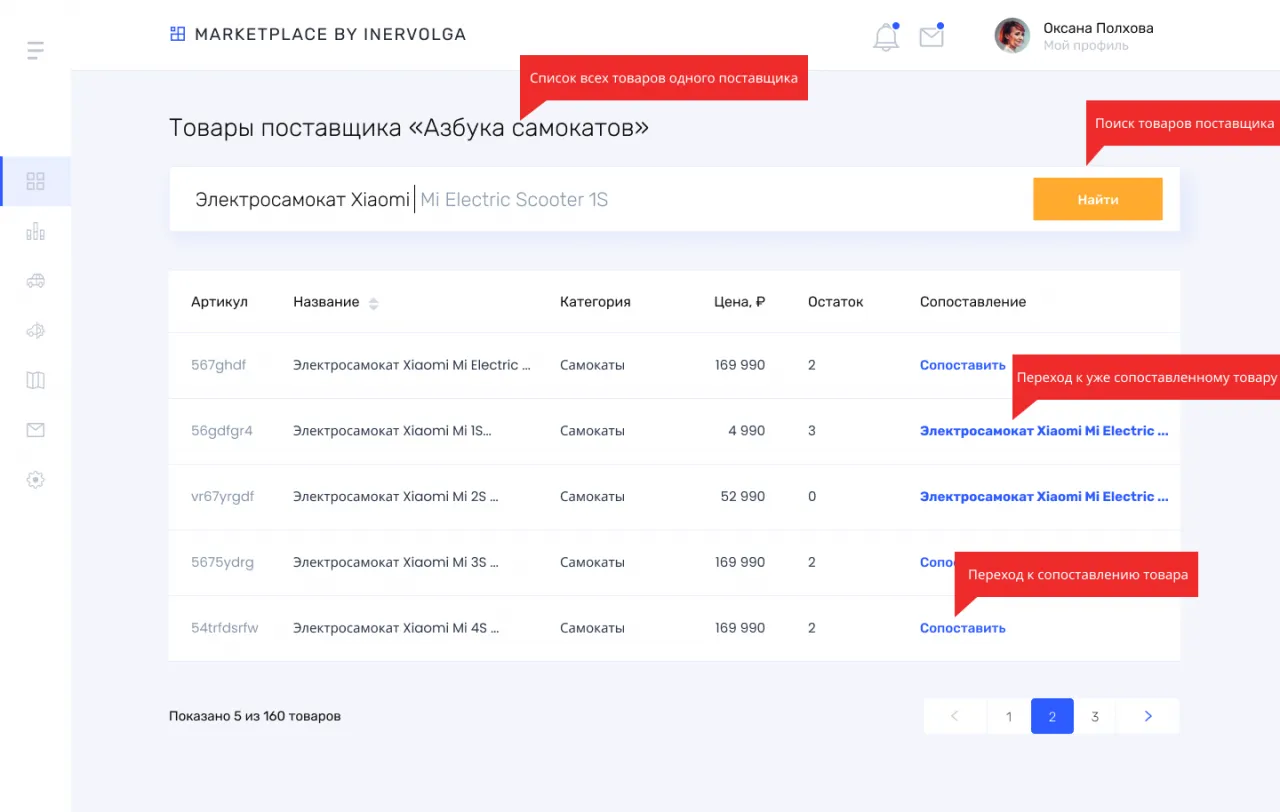
Task: Click the car with gear icon in sidebar
Action: tap(35, 331)
